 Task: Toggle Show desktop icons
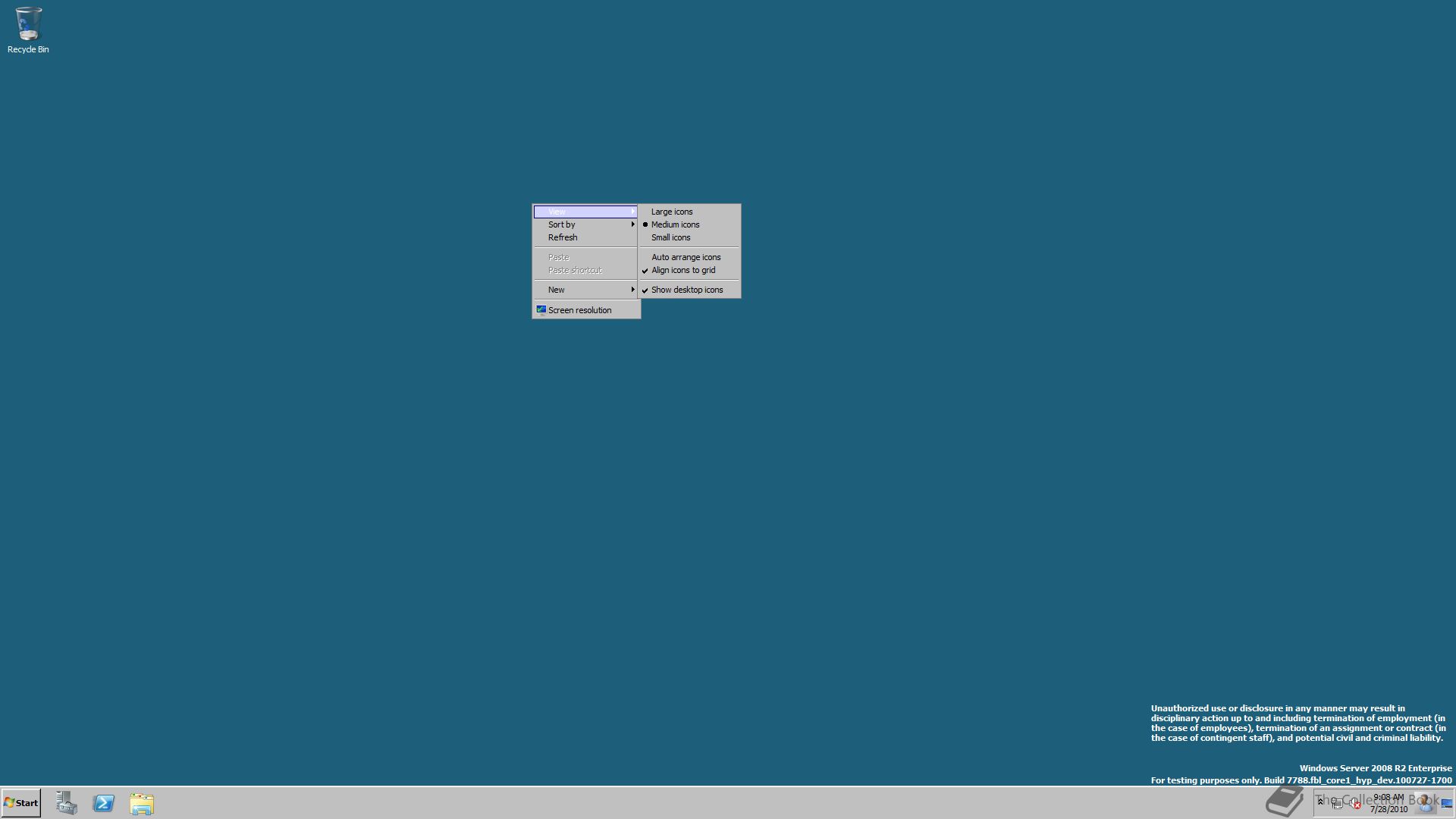tap(689, 290)
